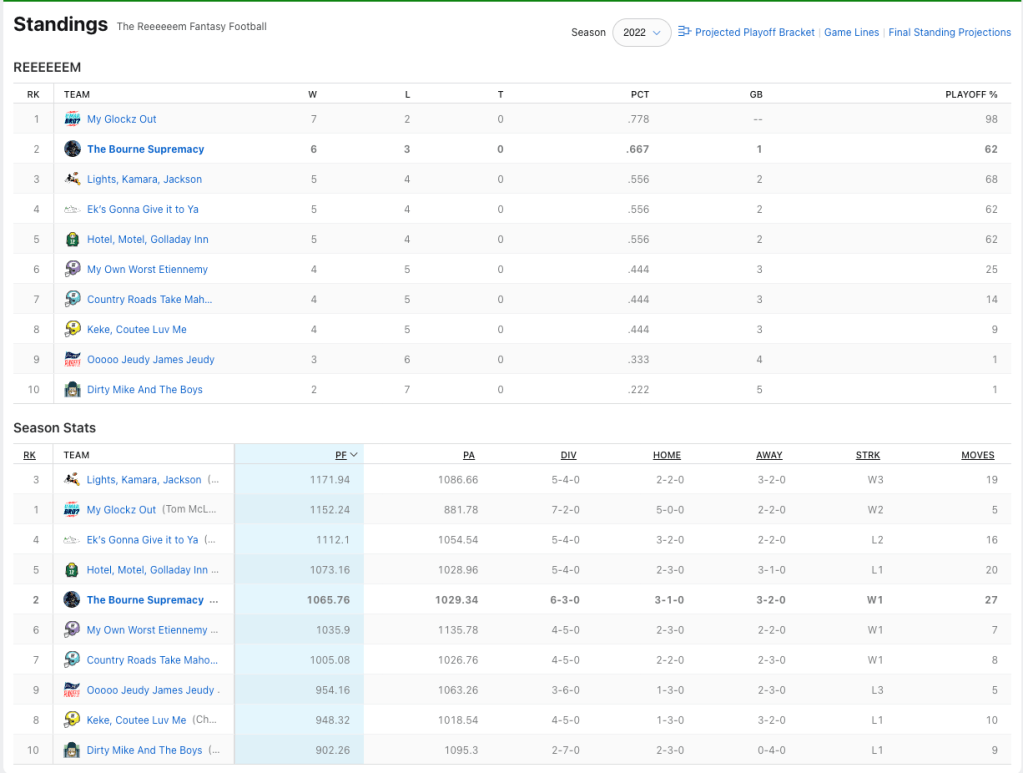This screenshot has height=773, width=1023.
Task: Click Ooooo Jeudy James Jeudy logo in Season Stats
Action: click(x=72, y=690)
